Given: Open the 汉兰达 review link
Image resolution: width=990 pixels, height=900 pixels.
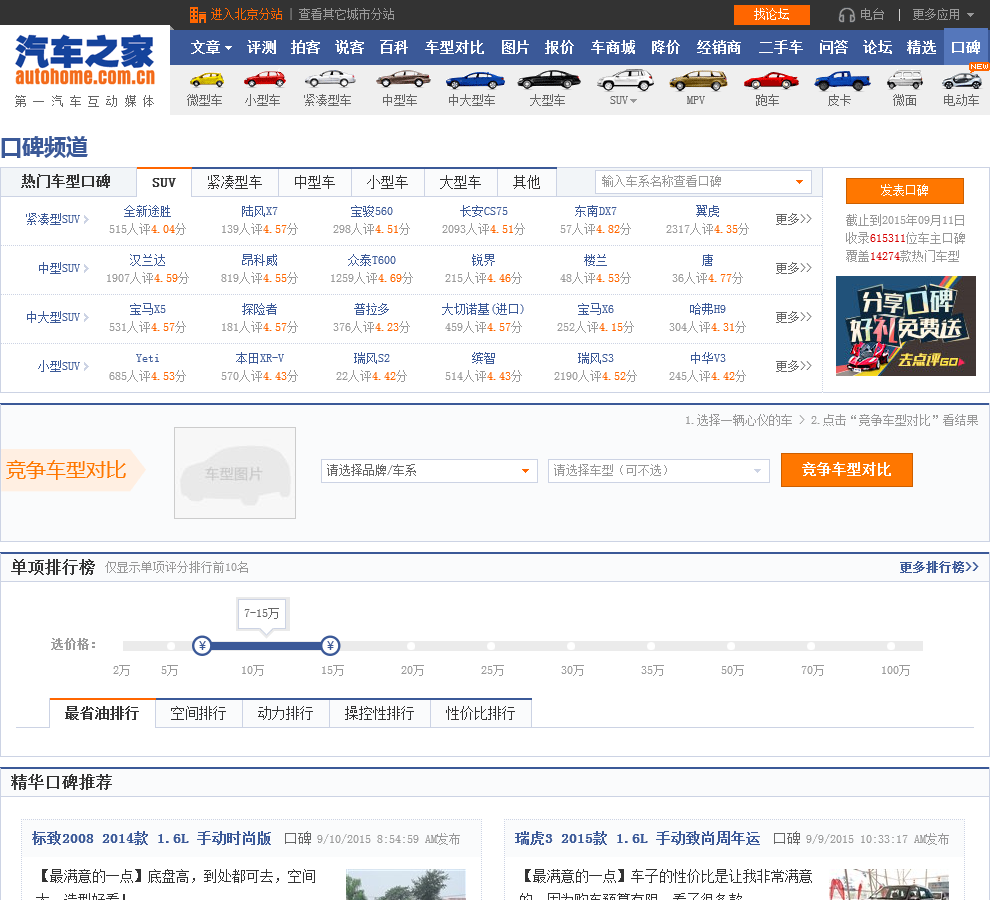Looking at the screenshot, I should tap(147, 260).
